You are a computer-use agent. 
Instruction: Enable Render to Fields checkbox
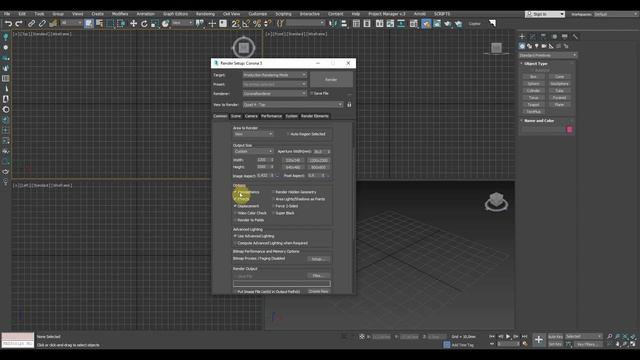click(x=235, y=220)
